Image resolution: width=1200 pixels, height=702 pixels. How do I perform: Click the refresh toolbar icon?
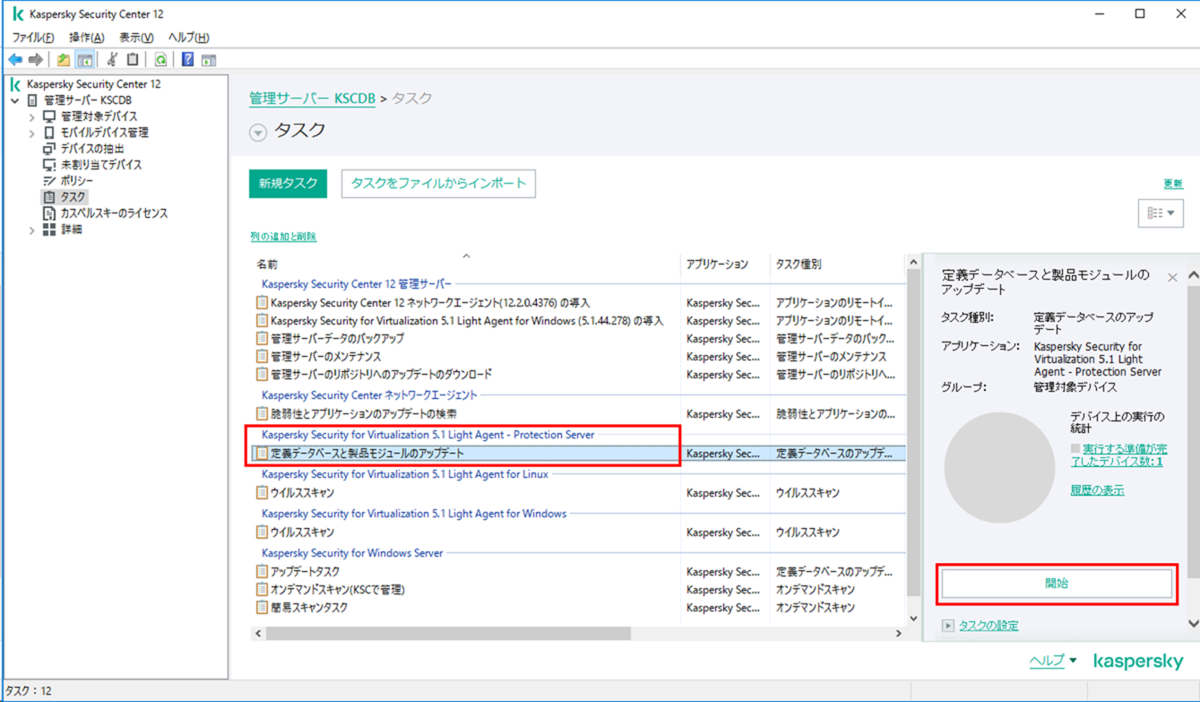(x=161, y=59)
